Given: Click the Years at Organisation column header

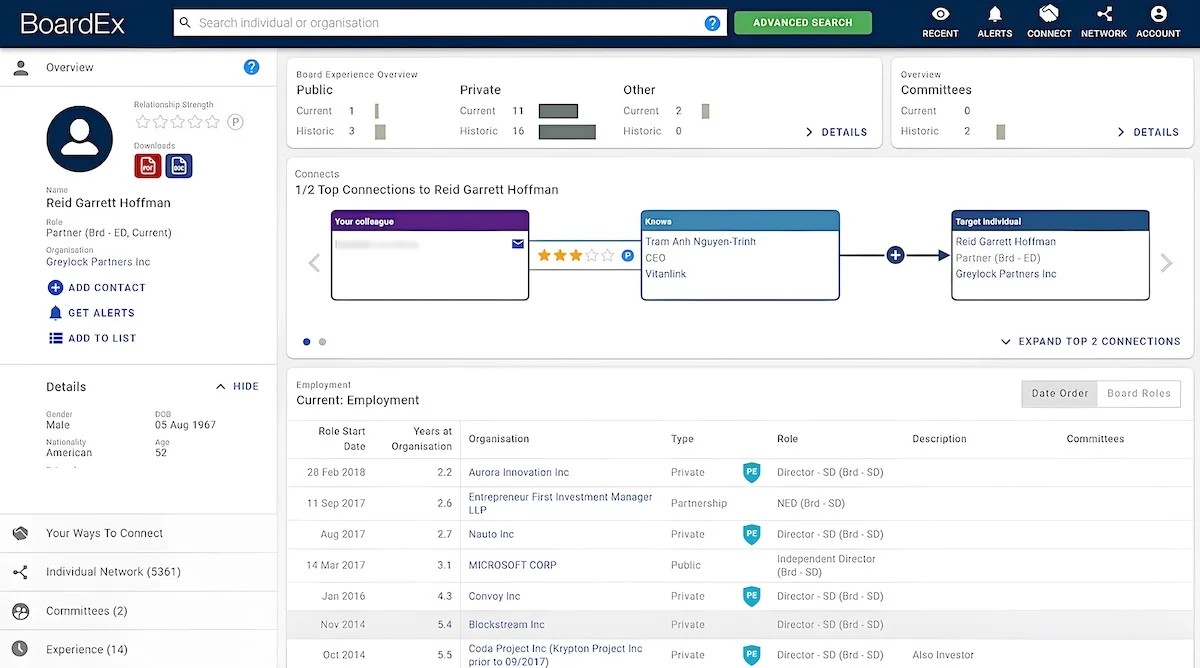Looking at the screenshot, I should pos(420,438).
